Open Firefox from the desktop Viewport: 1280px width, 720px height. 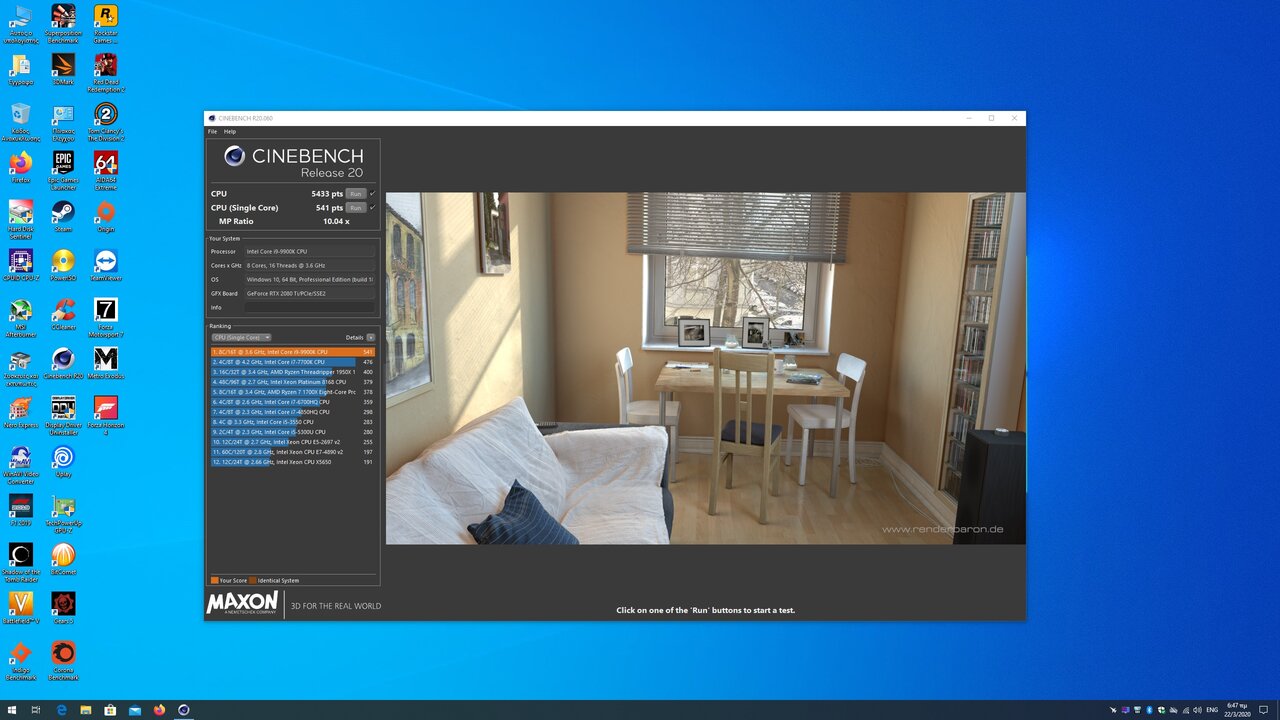[21, 167]
